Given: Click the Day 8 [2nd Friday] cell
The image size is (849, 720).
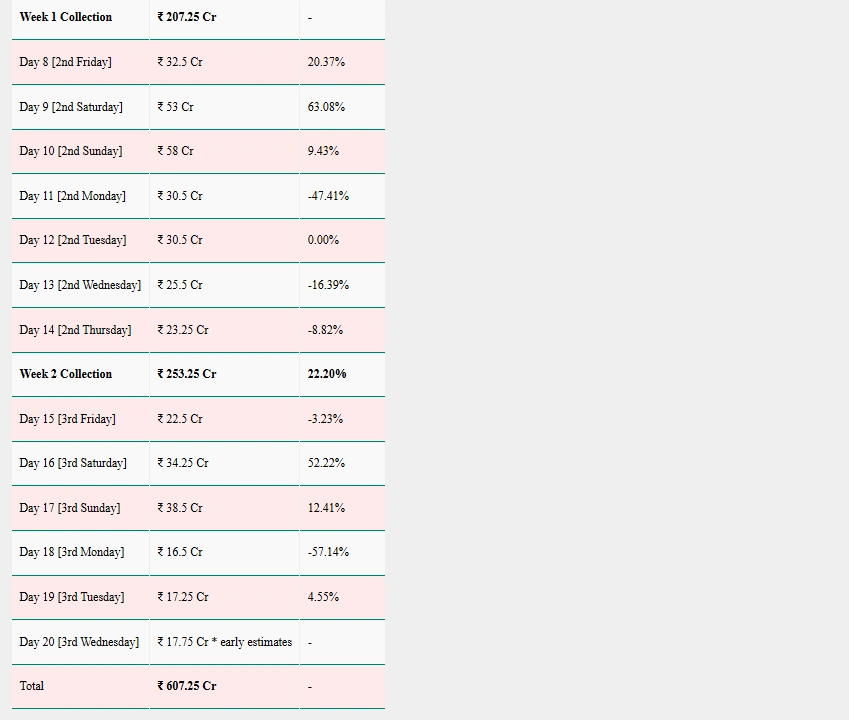Looking at the screenshot, I should click(x=65, y=62).
